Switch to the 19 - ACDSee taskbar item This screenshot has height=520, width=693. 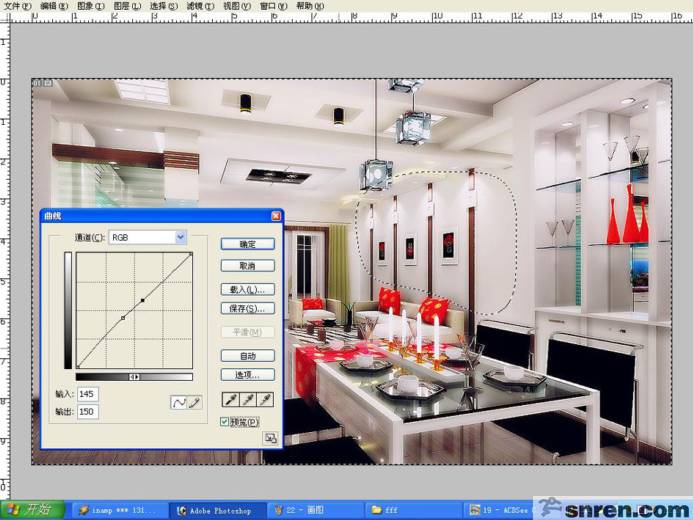pos(499,510)
